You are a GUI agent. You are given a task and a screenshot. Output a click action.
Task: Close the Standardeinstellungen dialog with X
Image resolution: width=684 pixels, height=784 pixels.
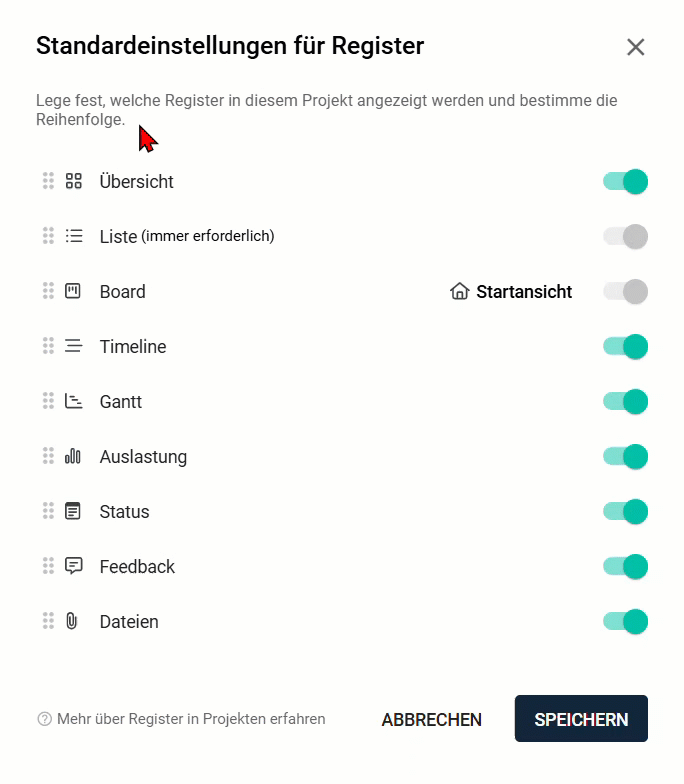pos(635,47)
